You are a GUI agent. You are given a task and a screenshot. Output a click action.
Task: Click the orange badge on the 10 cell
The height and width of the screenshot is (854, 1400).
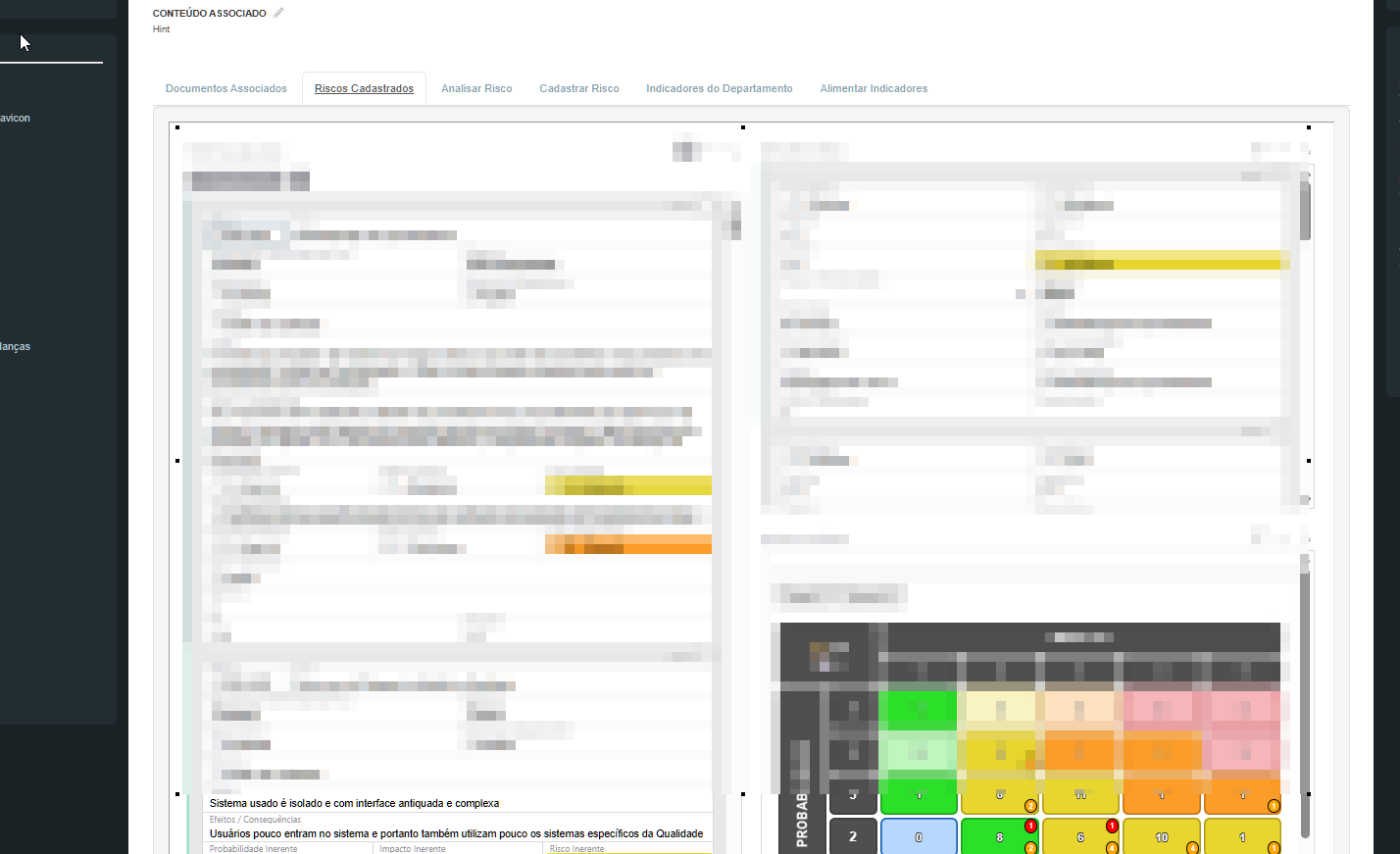click(x=1192, y=848)
